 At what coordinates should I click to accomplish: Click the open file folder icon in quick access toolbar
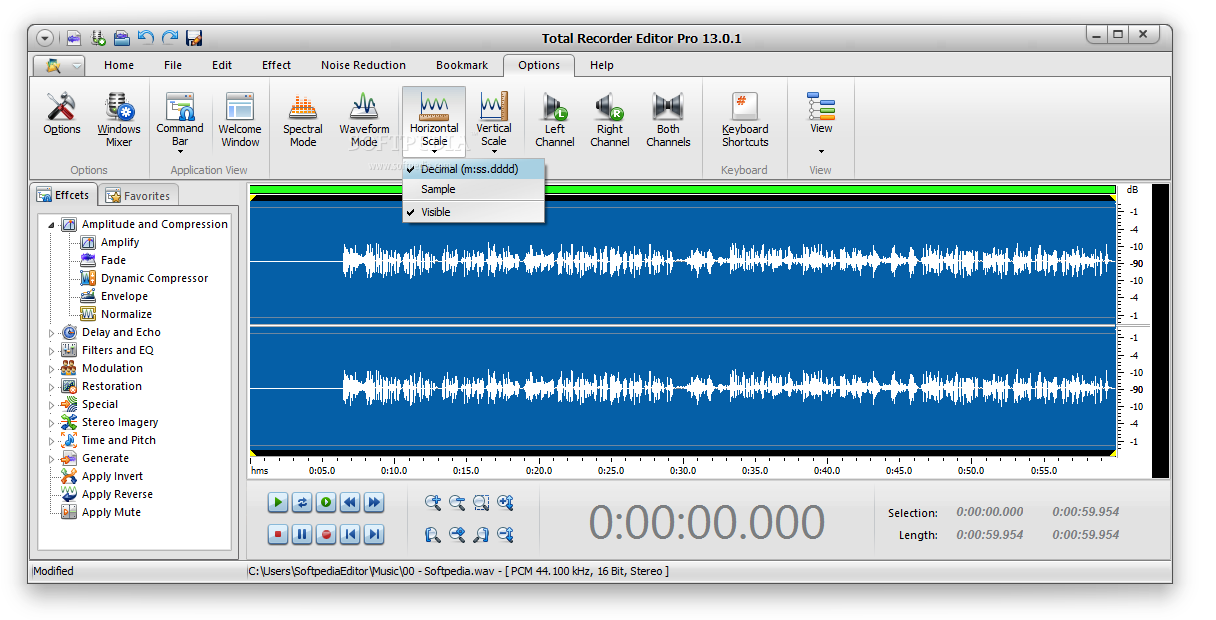point(121,38)
